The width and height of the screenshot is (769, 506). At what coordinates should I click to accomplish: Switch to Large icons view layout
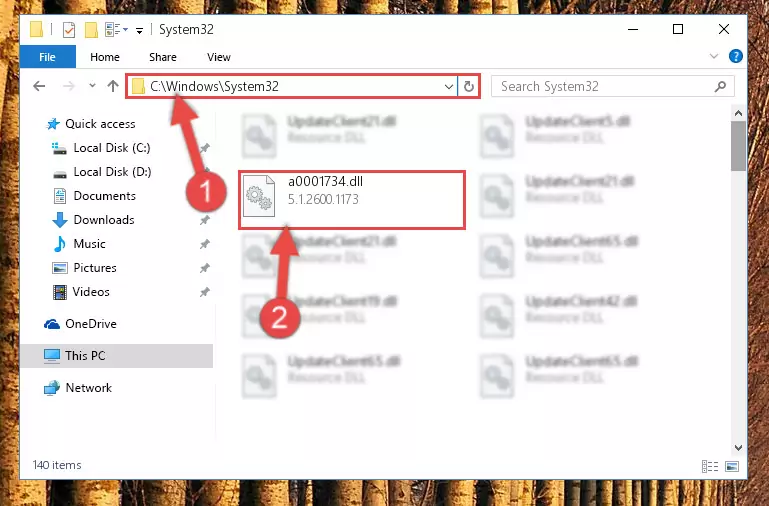732,466
